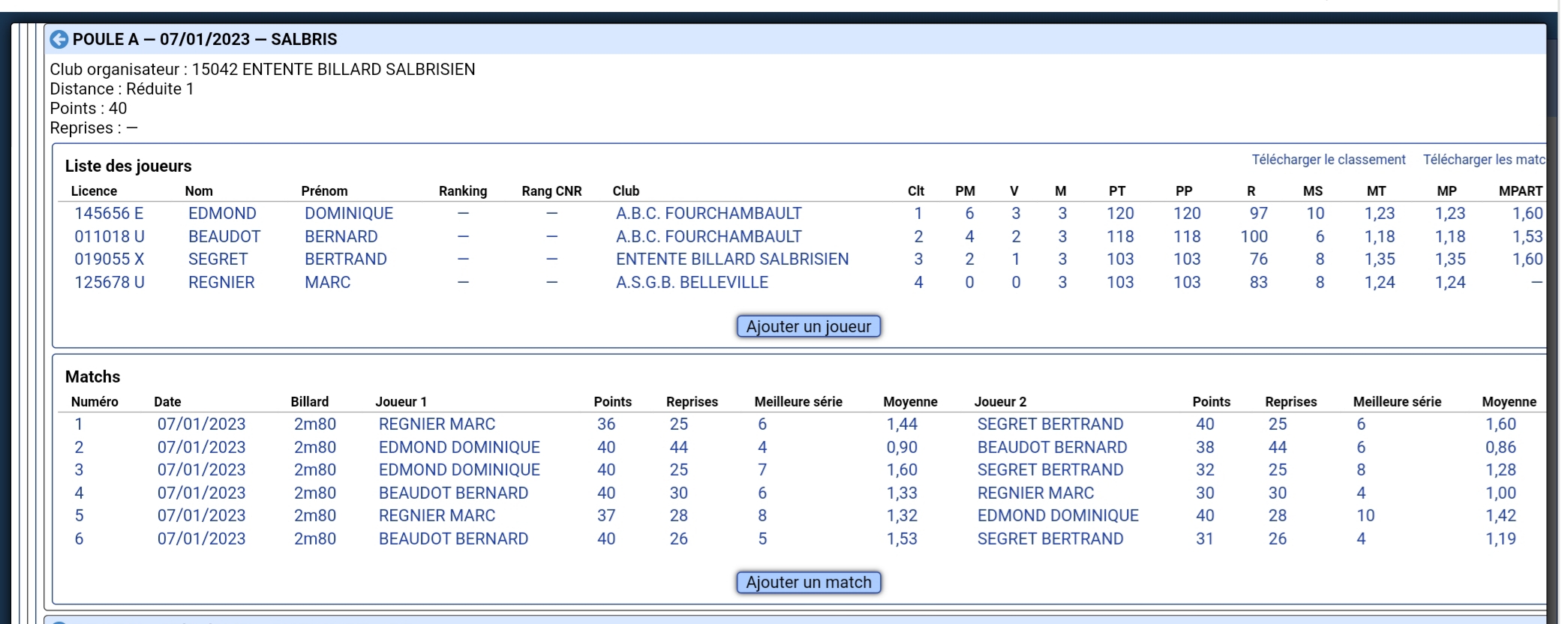Click the name REGNIER in the player list
1568x624 pixels.
(x=221, y=283)
